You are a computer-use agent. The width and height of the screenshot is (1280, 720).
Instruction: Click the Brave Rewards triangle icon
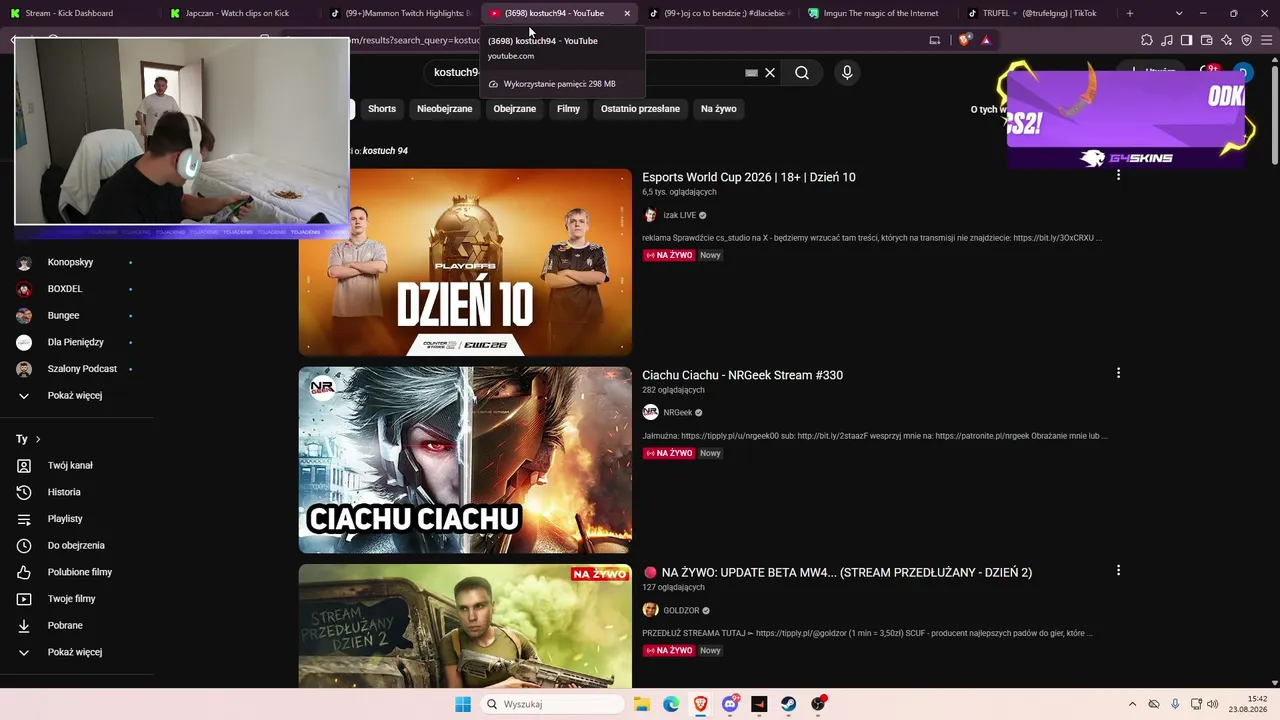tap(986, 40)
